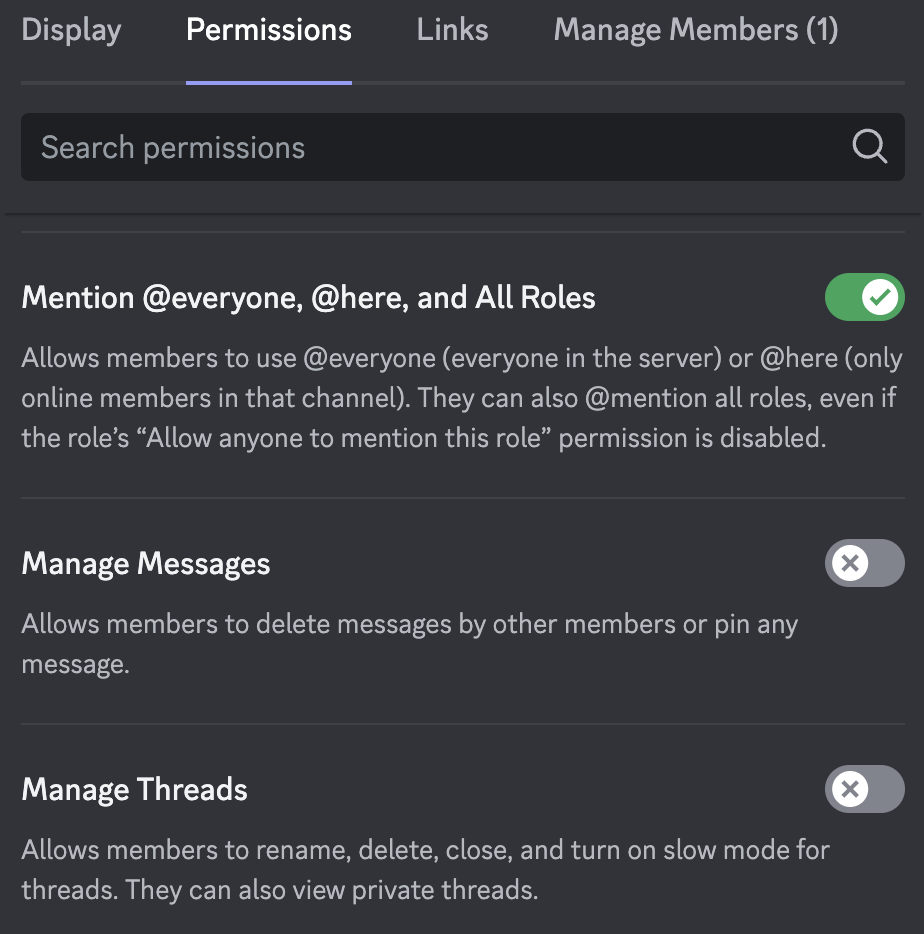This screenshot has width=924, height=934.
Task: Open the Links tab
Action: pos(452,30)
